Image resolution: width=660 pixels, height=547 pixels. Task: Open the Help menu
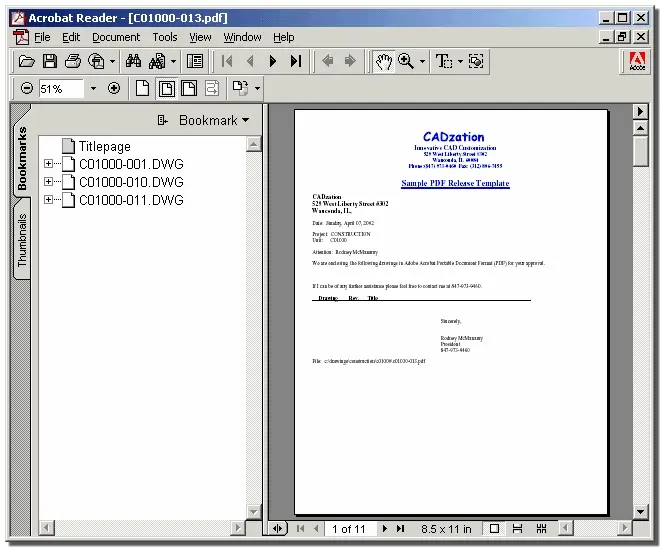tap(284, 37)
